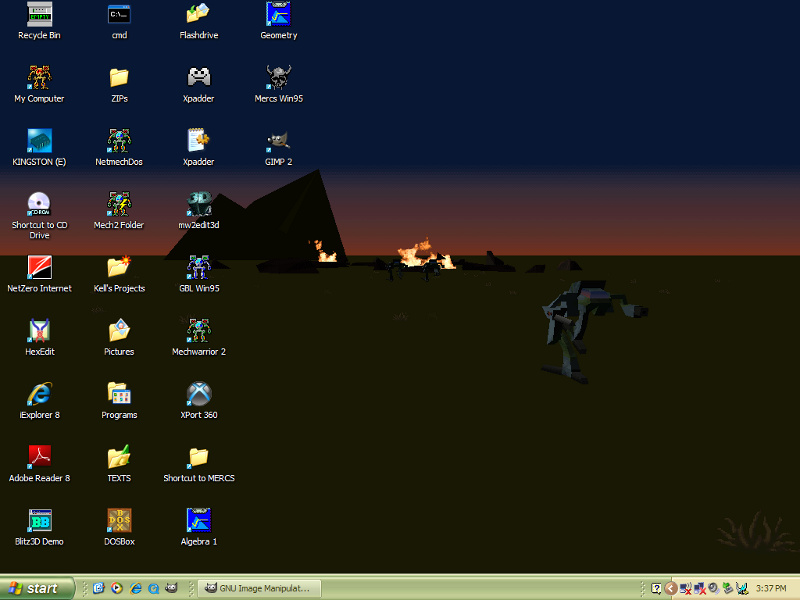Click the GIMP 2 desktop shortcut
This screenshot has height=600, width=800.
279,141
